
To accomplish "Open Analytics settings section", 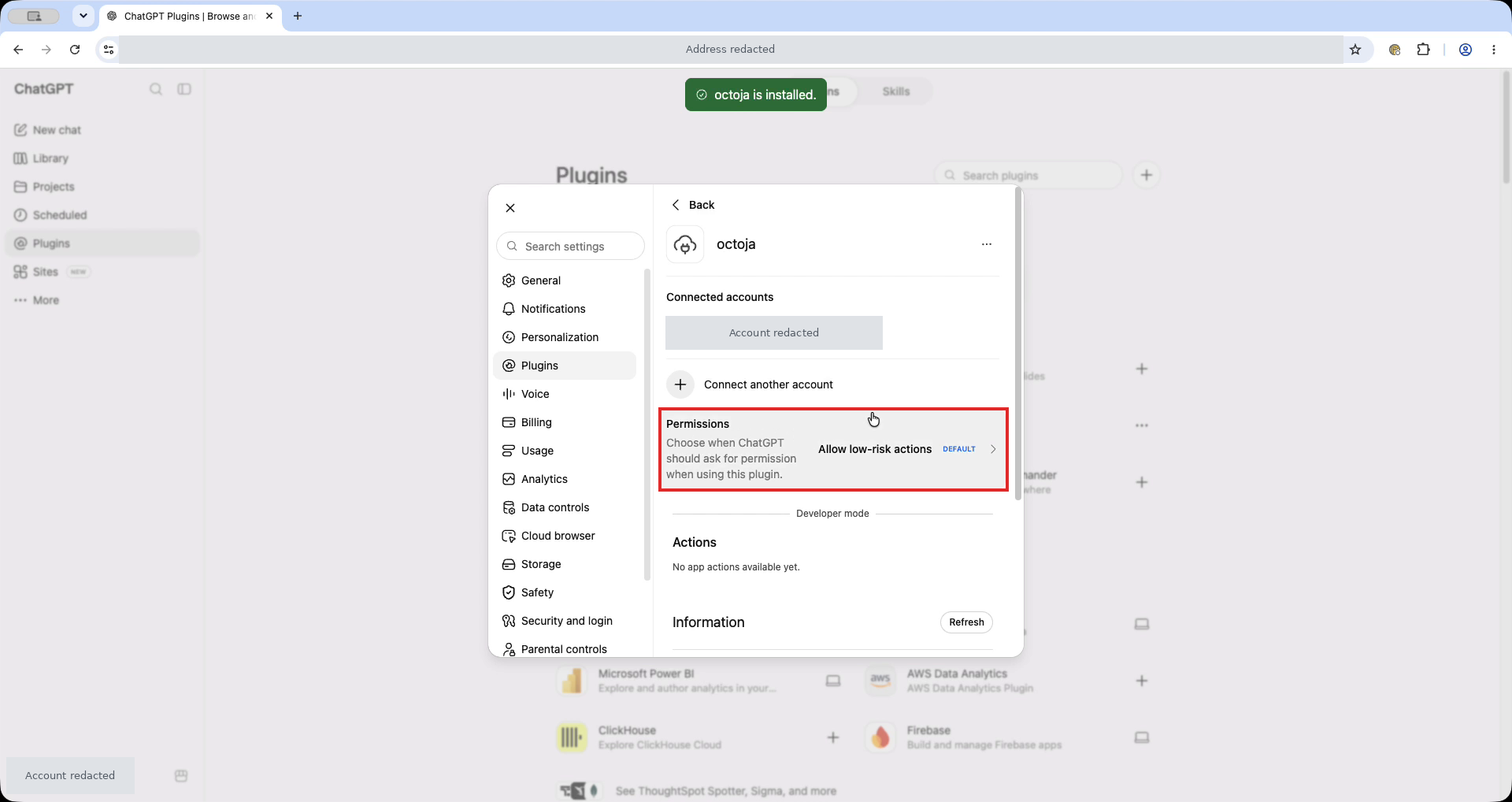I will click(565, 479).
